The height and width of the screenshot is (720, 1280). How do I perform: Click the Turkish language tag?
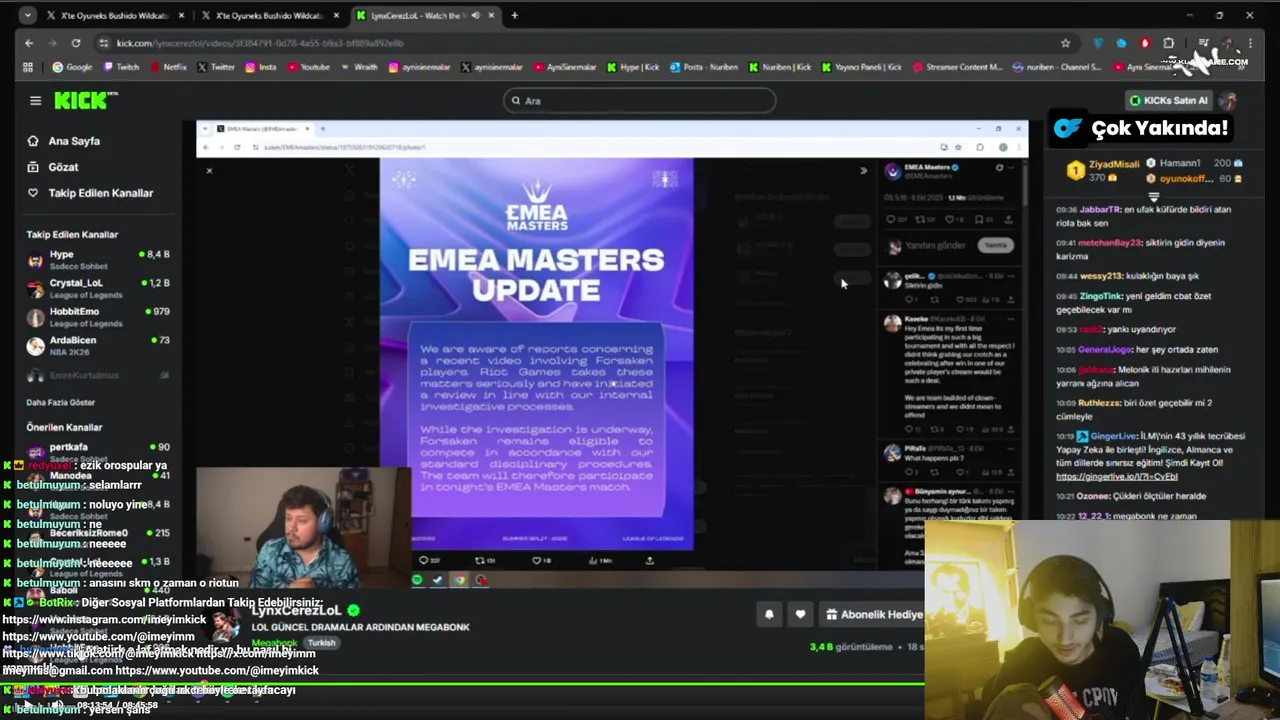[321, 643]
